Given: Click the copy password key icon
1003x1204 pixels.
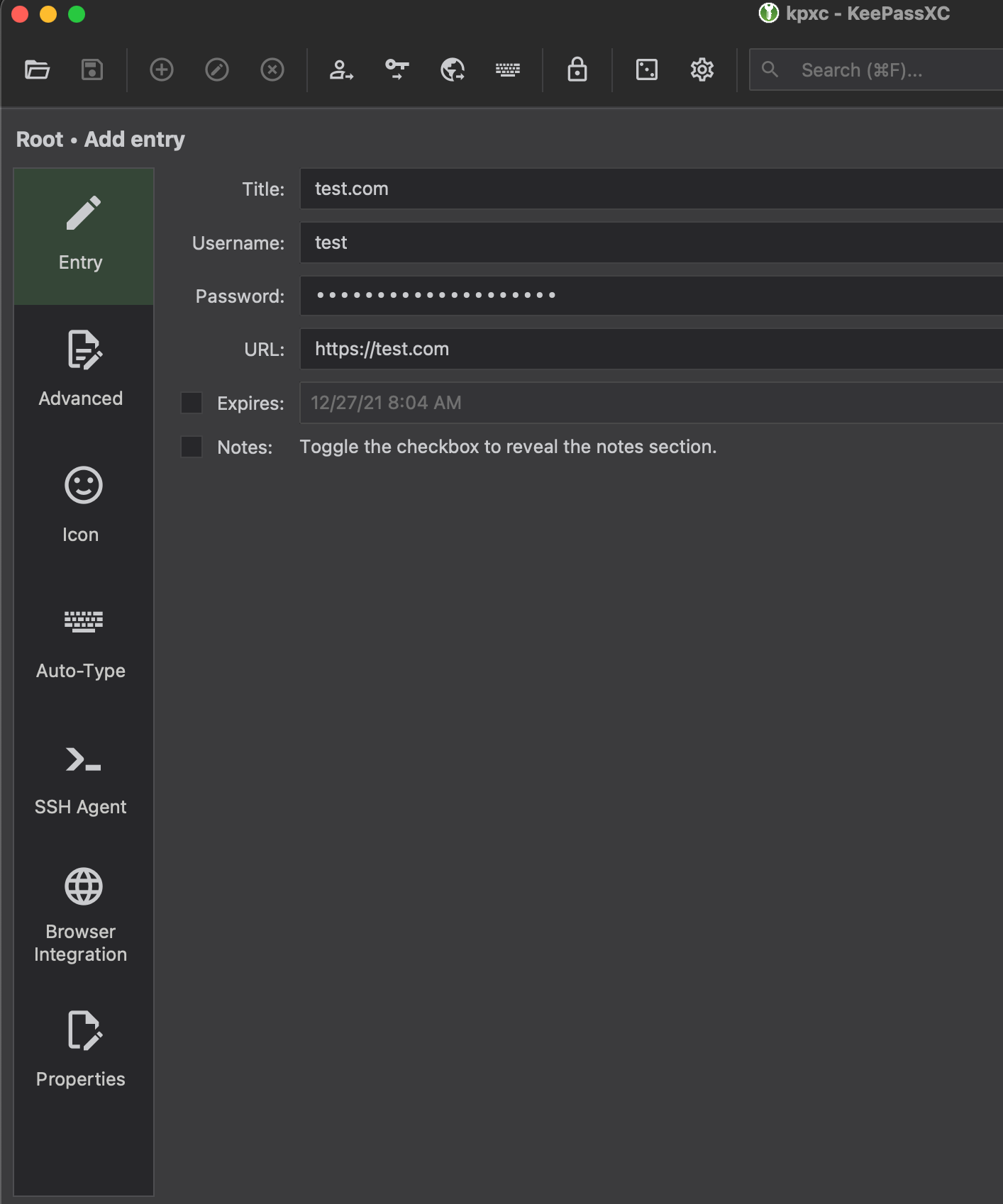Looking at the screenshot, I should pyautogui.click(x=397, y=69).
